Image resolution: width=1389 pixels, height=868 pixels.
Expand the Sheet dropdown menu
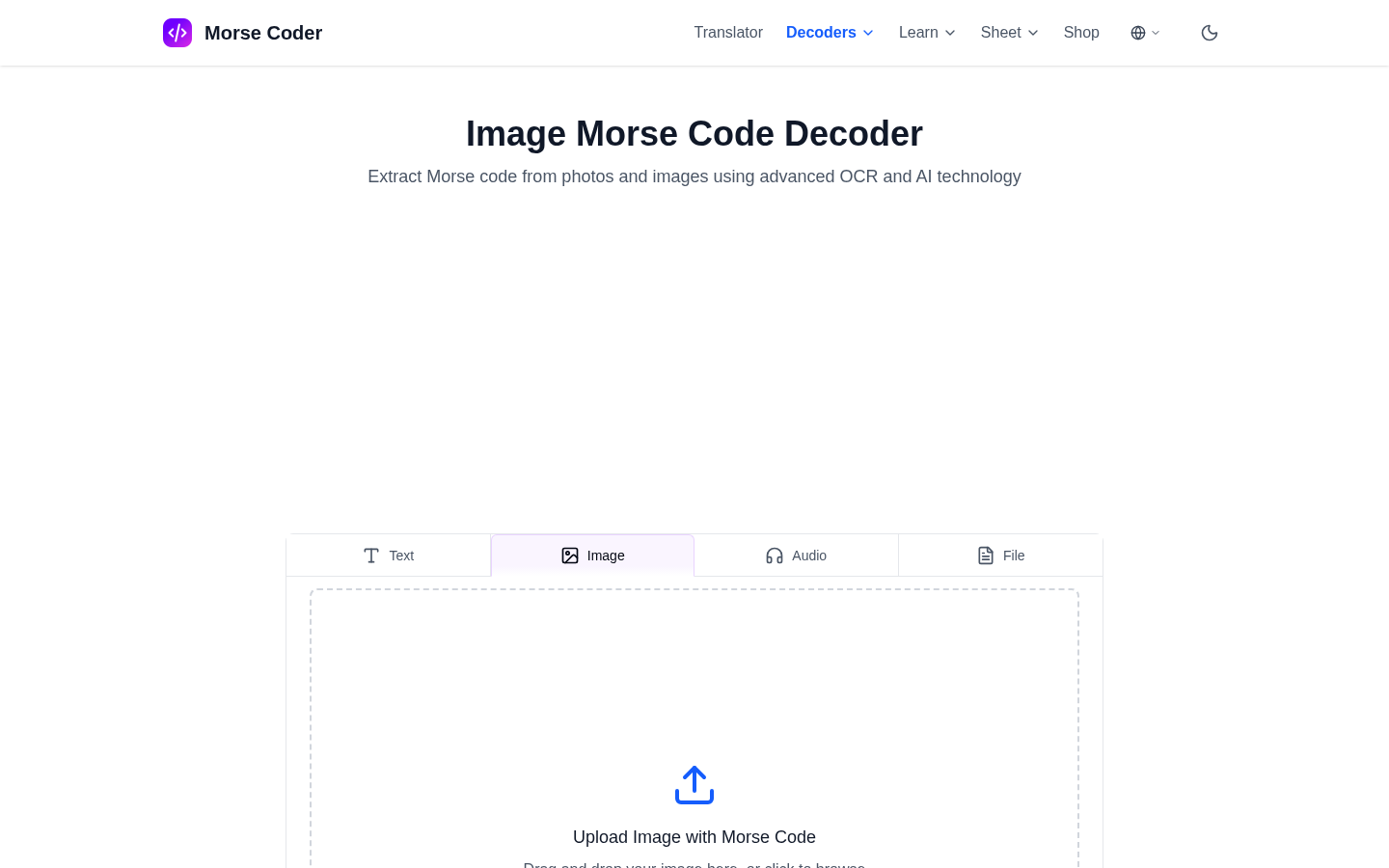pyautogui.click(x=1009, y=33)
